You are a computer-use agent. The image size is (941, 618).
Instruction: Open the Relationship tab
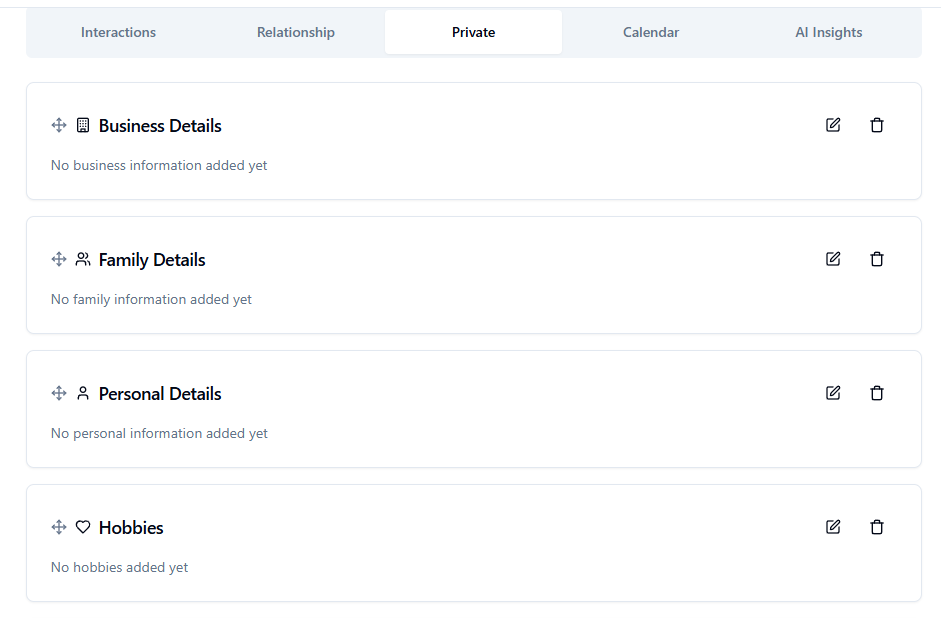(296, 32)
